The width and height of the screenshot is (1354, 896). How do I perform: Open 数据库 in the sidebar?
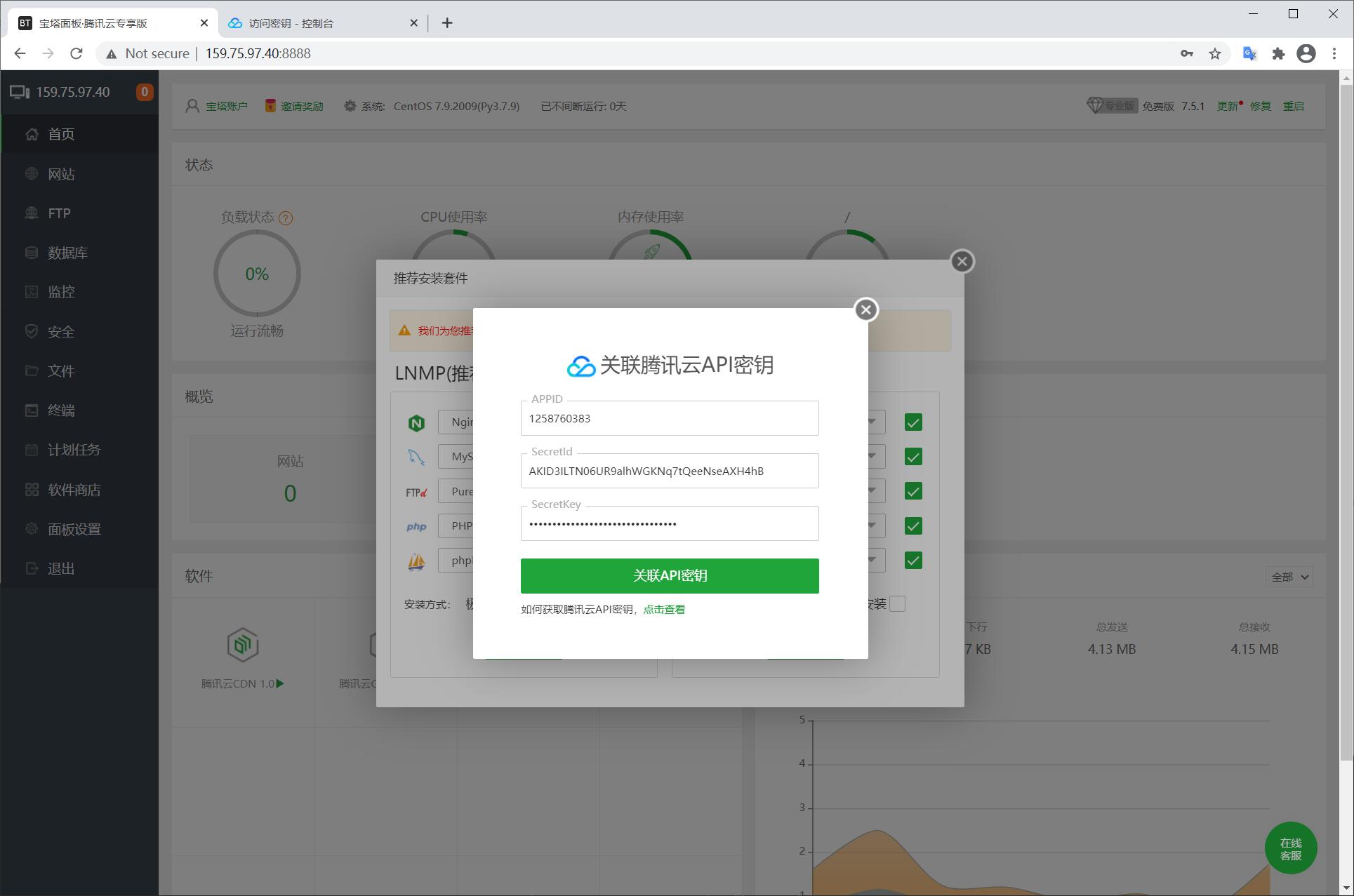79,253
